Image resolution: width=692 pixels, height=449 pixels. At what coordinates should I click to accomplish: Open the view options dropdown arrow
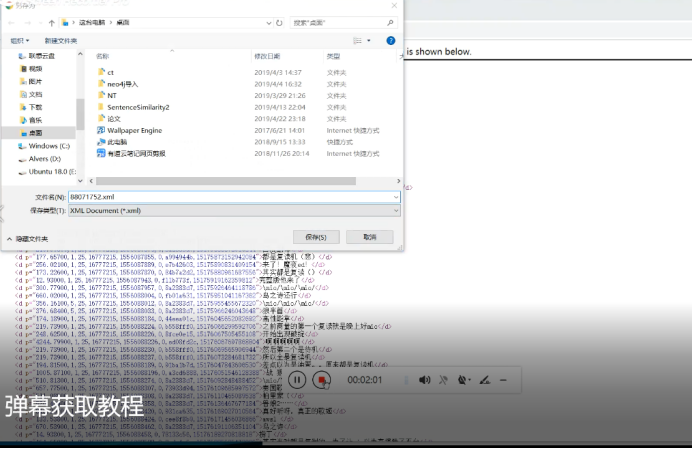coord(369,41)
